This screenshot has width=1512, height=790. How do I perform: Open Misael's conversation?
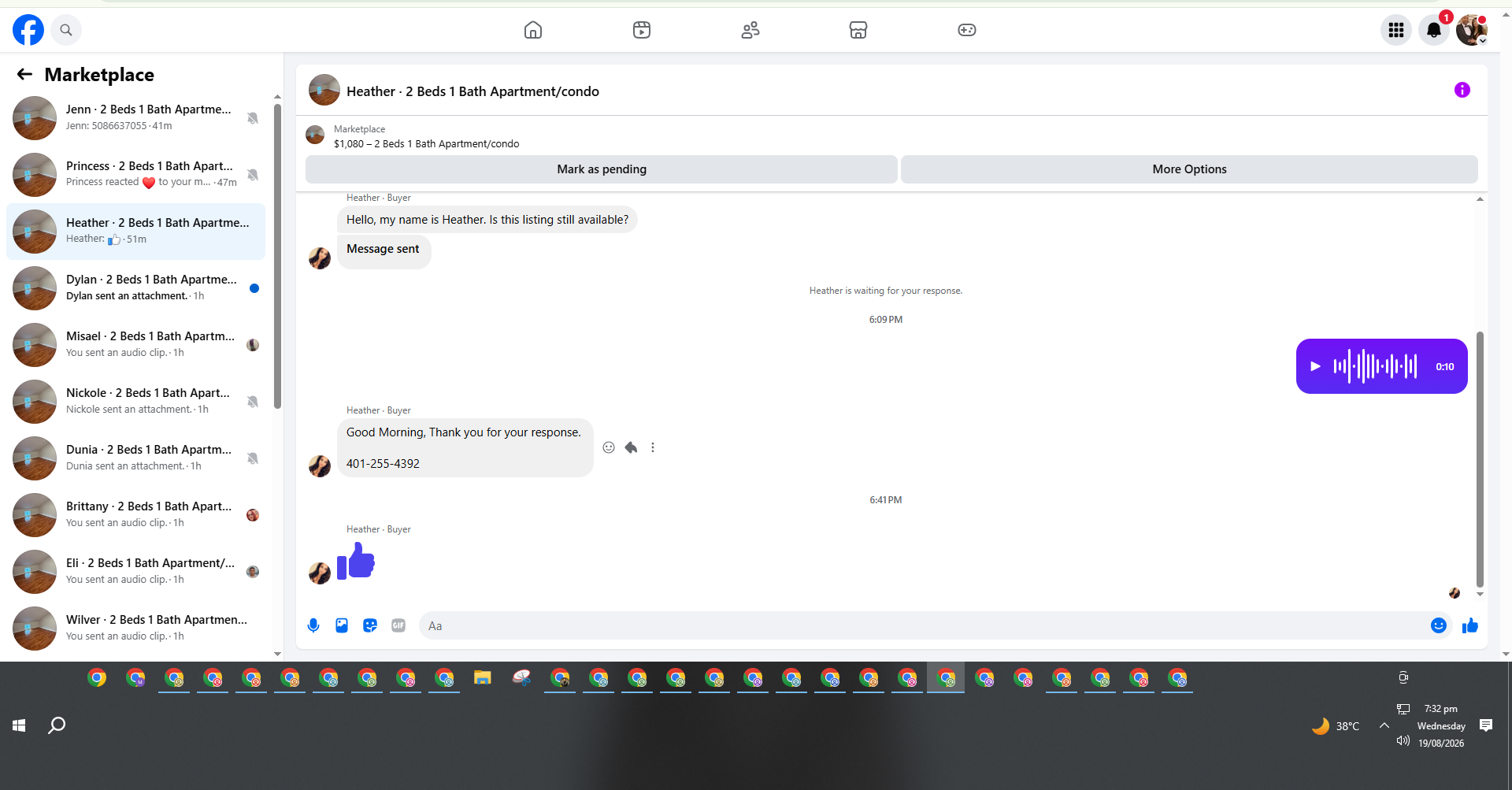click(x=135, y=345)
